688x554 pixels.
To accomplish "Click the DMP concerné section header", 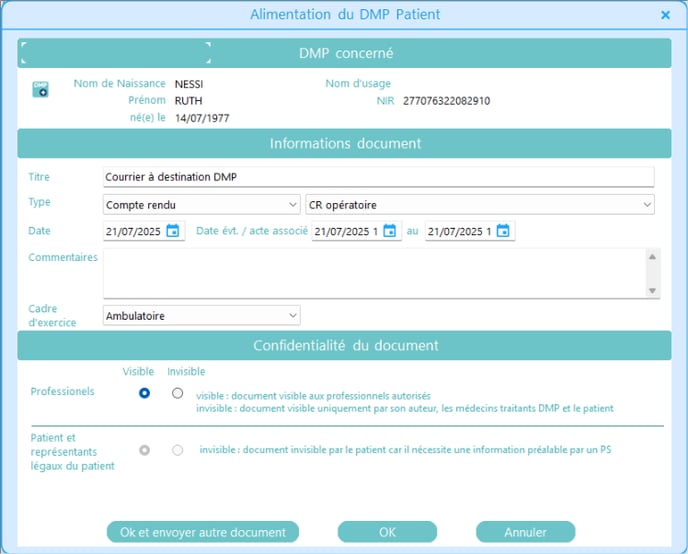I will (344, 53).
